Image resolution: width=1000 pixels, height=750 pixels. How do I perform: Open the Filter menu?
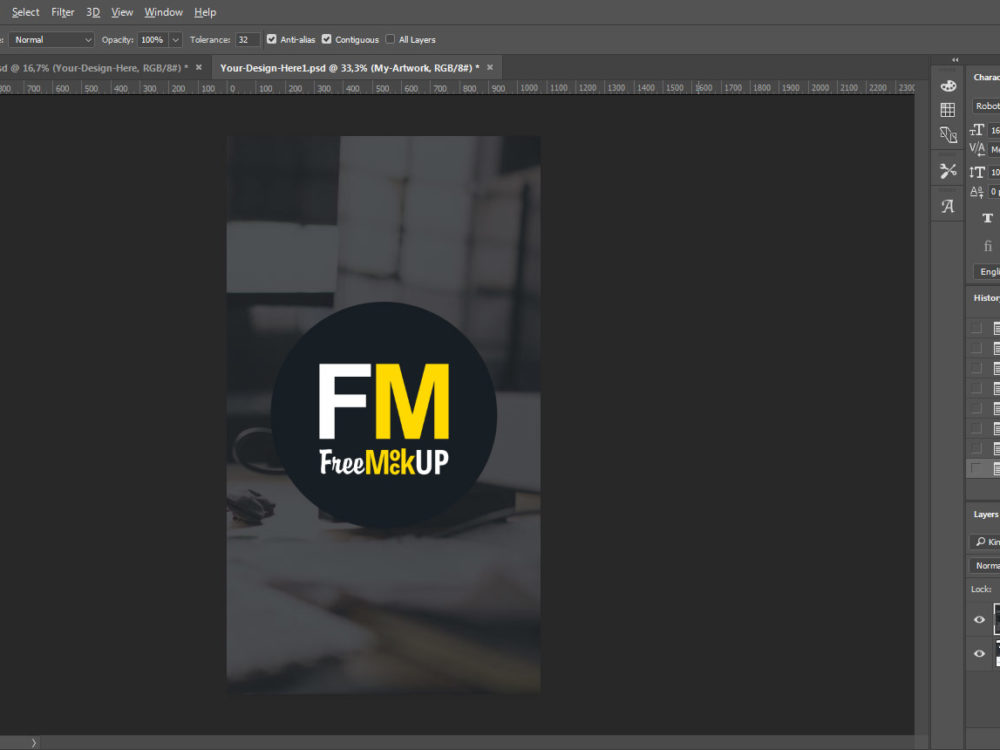coord(62,12)
